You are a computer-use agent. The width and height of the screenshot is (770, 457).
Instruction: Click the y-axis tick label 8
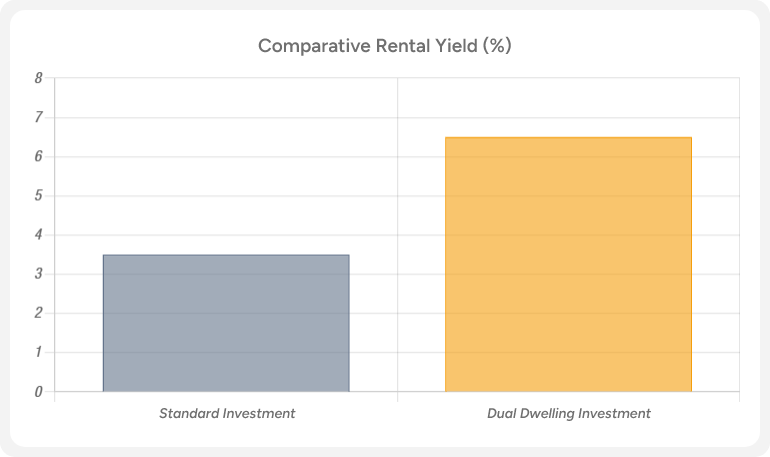38,78
